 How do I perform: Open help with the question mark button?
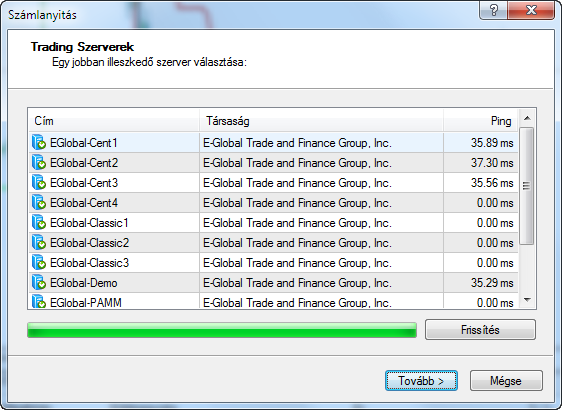[493, 10]
